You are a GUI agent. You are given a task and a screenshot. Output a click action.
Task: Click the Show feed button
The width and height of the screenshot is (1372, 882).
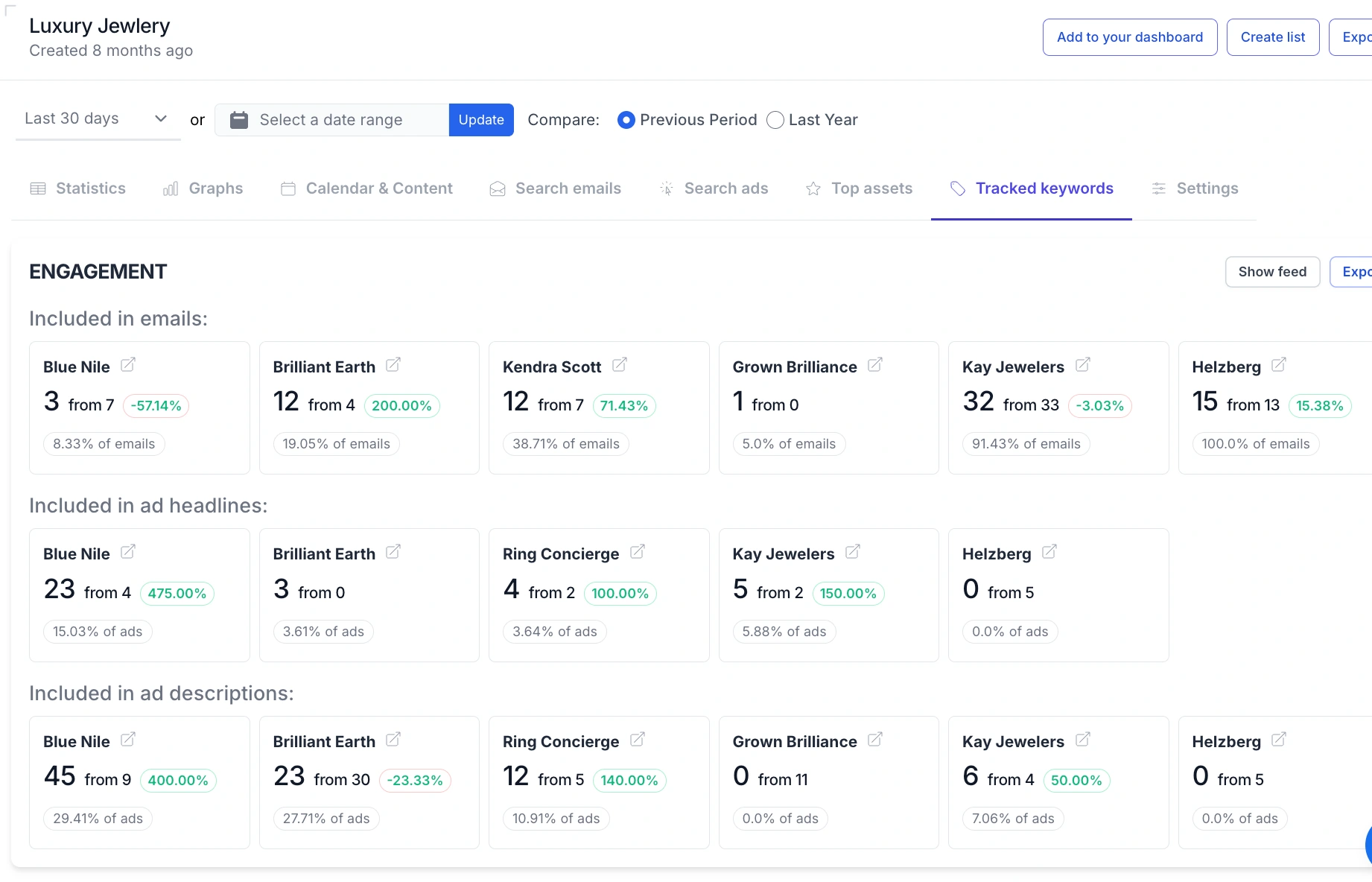pos(1272,272)
